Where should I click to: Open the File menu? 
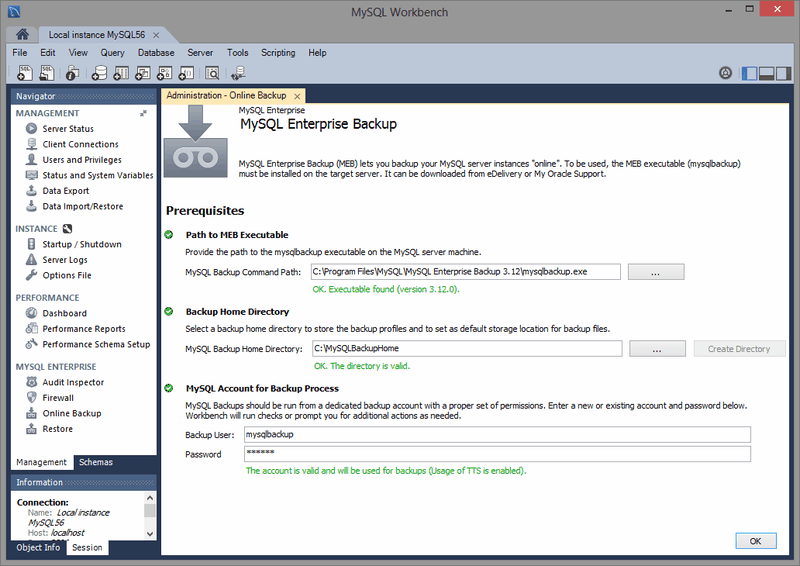pos(20,53)
